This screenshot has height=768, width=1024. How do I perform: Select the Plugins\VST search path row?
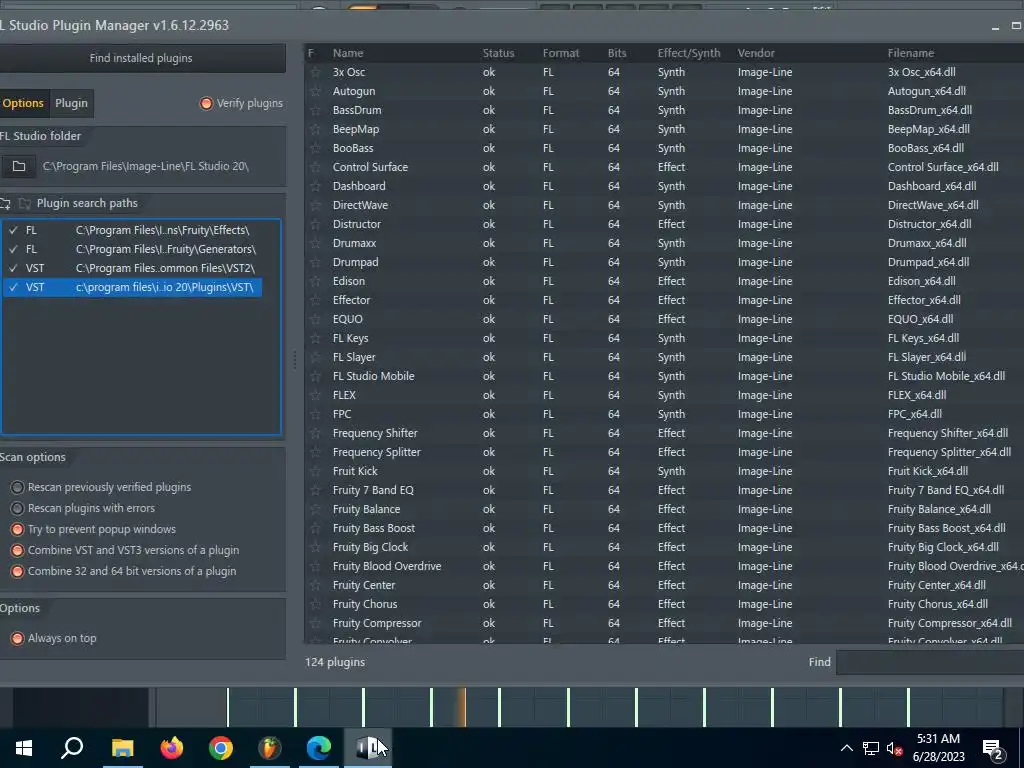click(133, 287)
